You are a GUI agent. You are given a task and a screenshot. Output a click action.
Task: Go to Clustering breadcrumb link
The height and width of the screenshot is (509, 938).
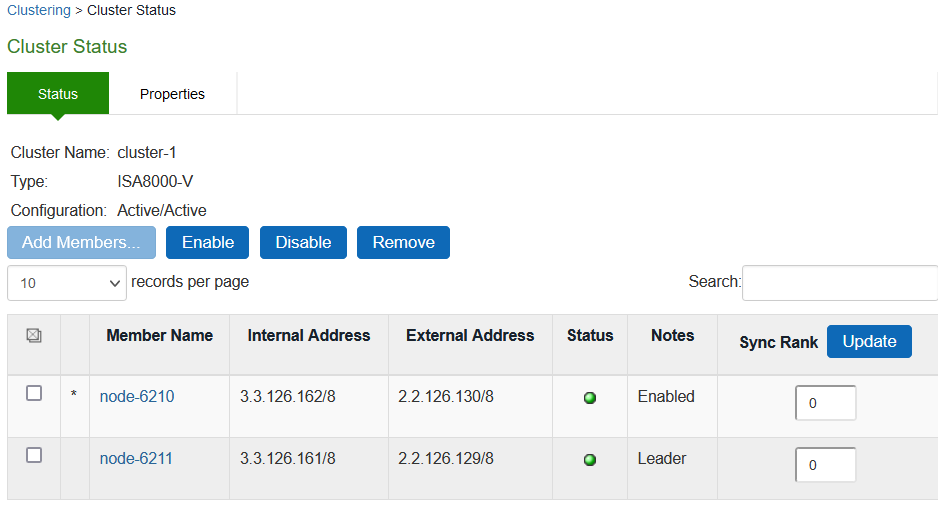[x=39, y=11]
